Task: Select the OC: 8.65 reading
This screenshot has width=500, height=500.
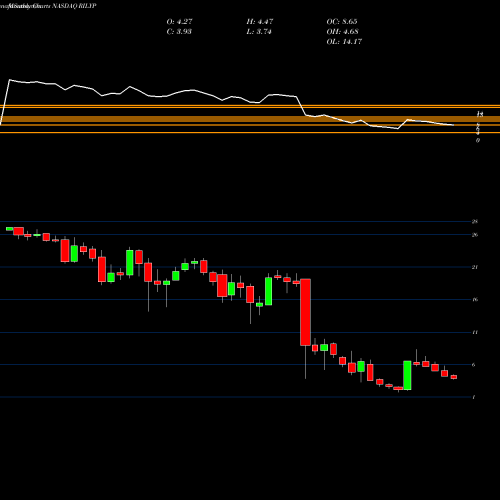Action: [342, 22]
